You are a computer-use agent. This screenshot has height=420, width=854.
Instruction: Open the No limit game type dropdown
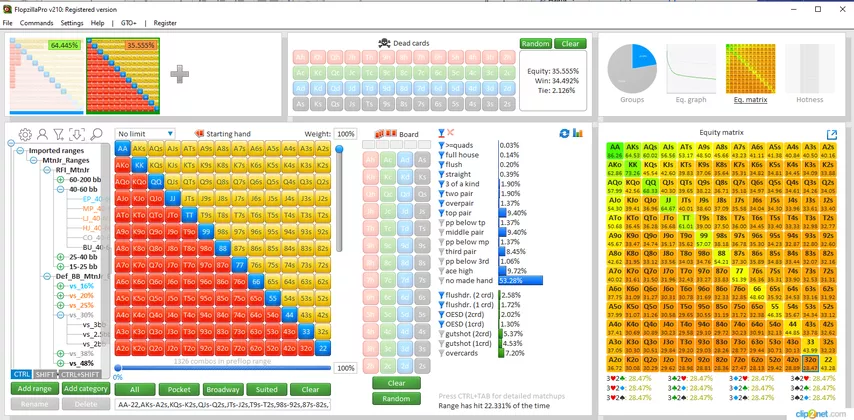click(x=146, y=134)
